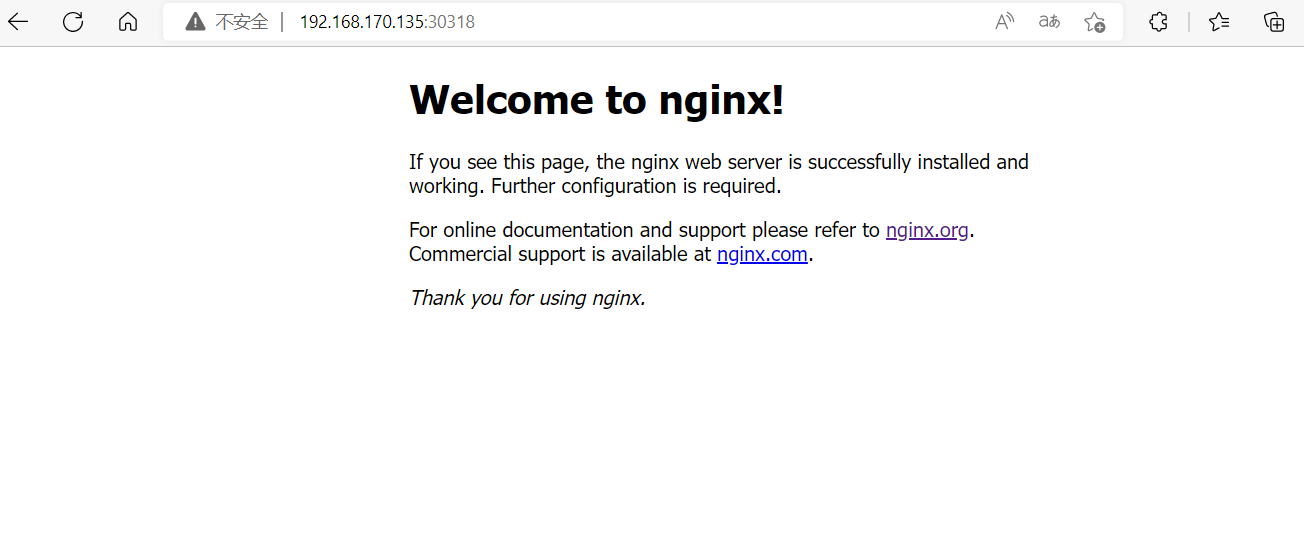Open the Favorites list icon
Screen dimensions: 1304x542
point(1219,22)
